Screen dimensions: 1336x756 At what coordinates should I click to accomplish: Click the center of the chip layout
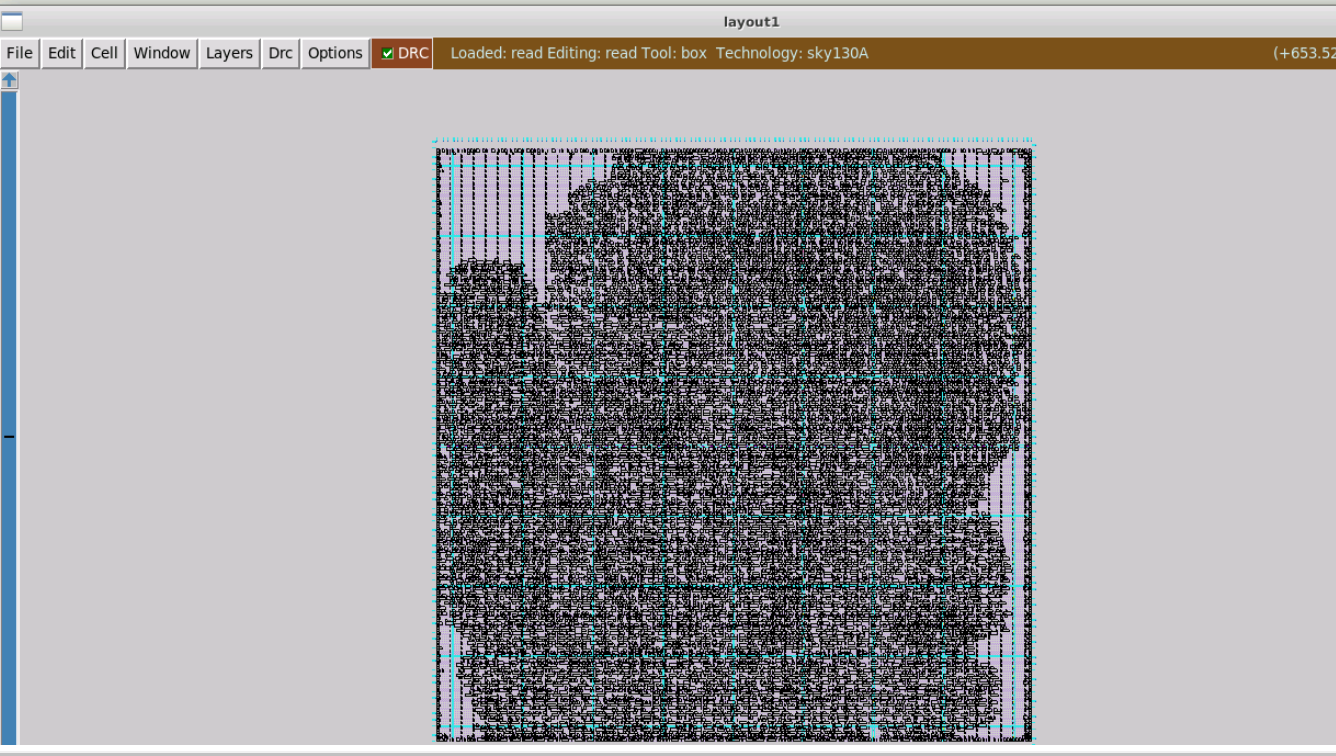[x=733, y=442]
